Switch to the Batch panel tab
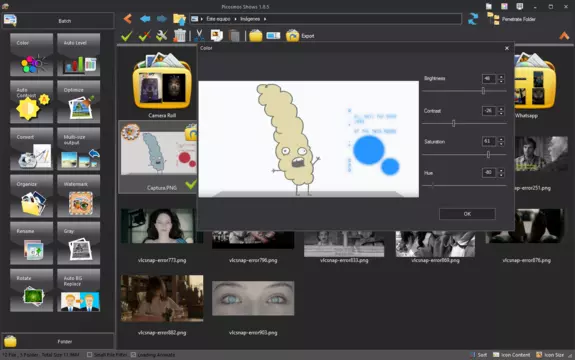The image size is (575, 360). pyautogui.click(x=58, y=21)
